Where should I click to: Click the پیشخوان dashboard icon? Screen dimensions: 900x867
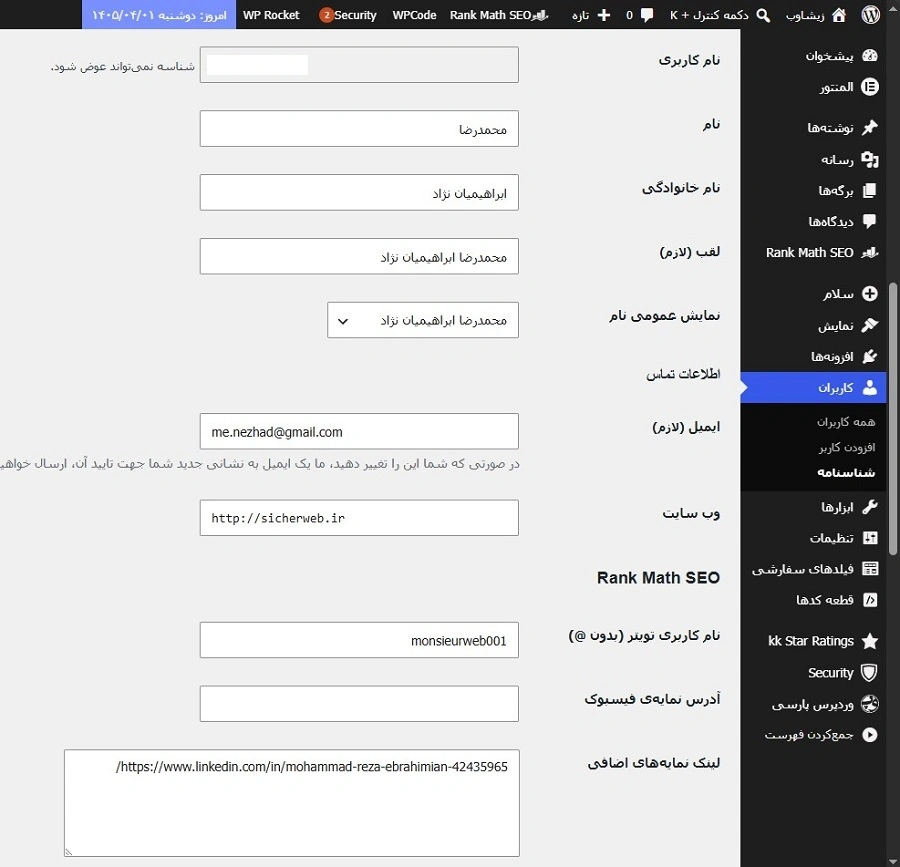point(870,56)
